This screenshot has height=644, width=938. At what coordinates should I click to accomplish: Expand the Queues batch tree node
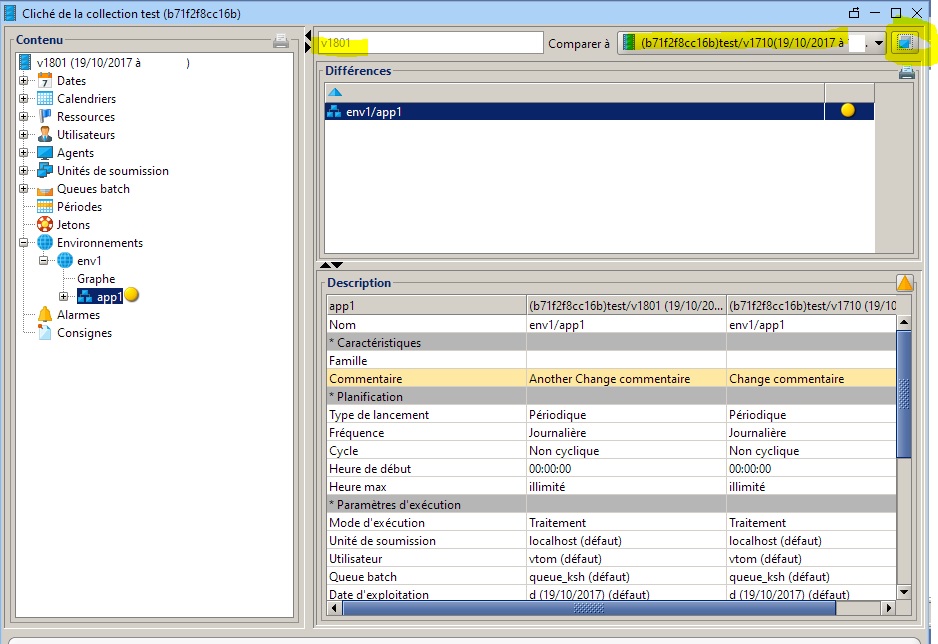pyautogui.click(x=23, y=188)
